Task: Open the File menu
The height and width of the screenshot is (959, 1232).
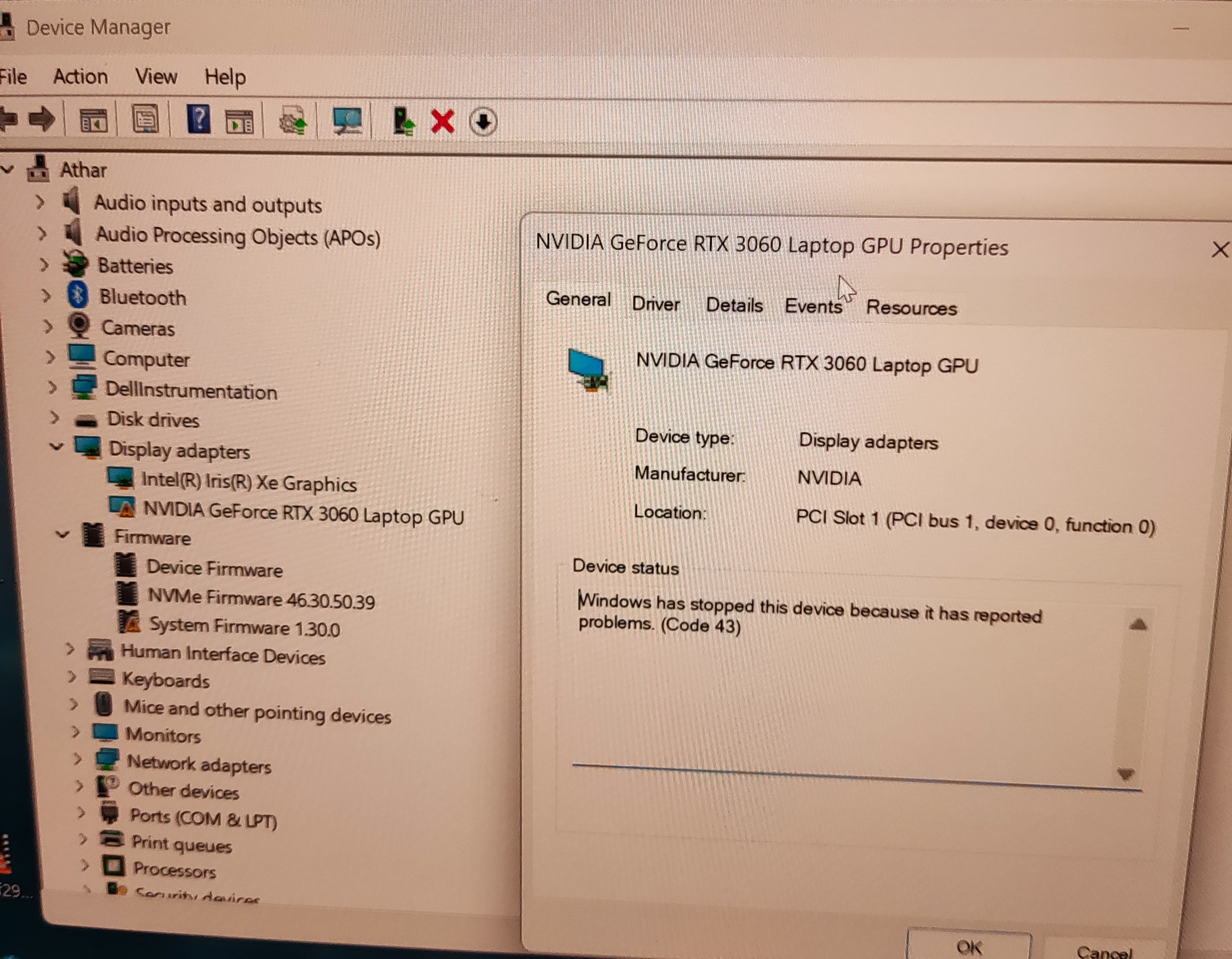Action: [14, 76]
